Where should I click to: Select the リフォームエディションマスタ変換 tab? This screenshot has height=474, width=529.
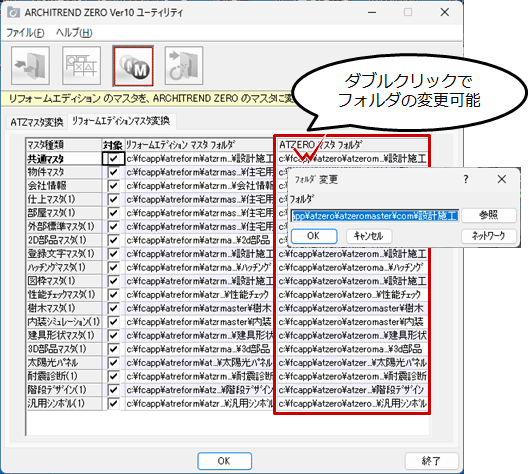point(121,121)
